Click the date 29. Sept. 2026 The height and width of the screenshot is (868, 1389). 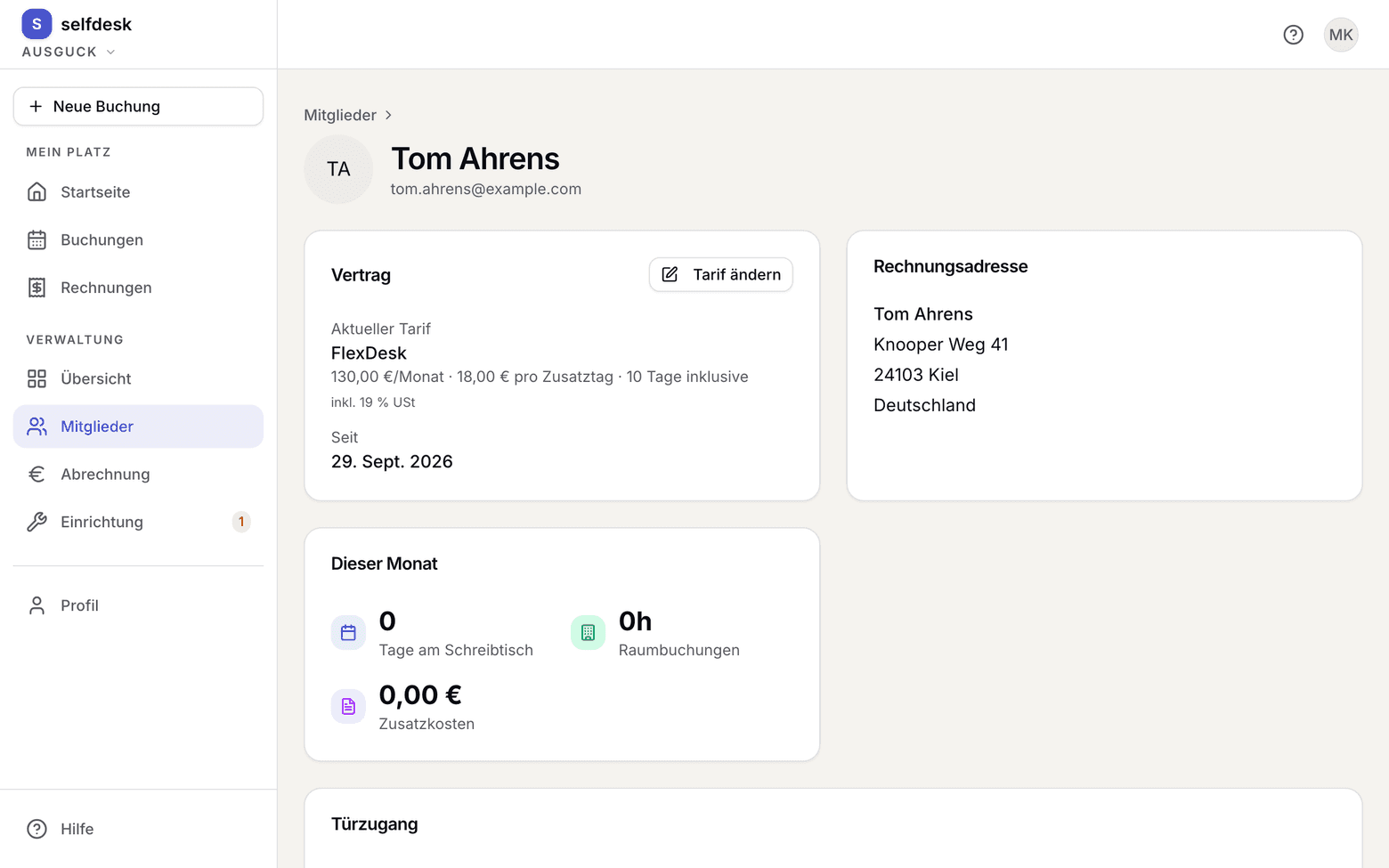click(x=392, y=462)
